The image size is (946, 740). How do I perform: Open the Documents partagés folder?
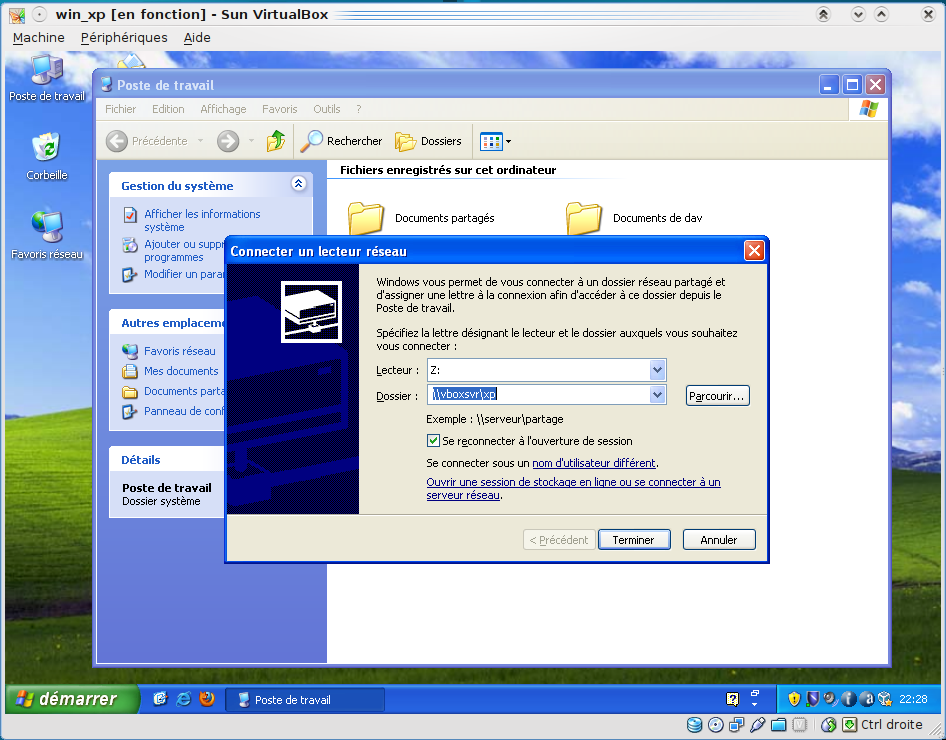coord(366,217)
